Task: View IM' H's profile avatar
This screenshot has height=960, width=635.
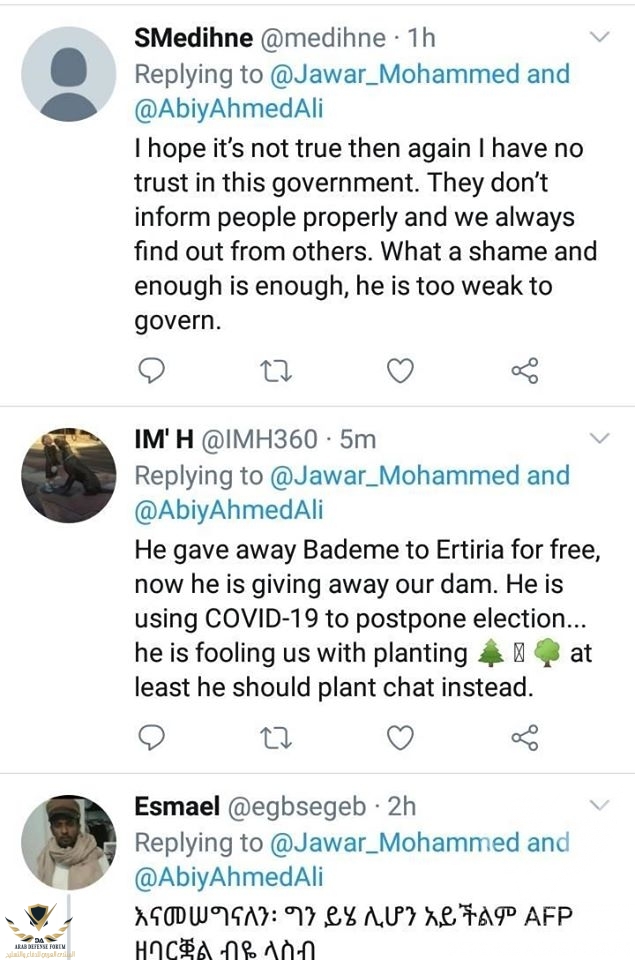Action: pos(69,475)
